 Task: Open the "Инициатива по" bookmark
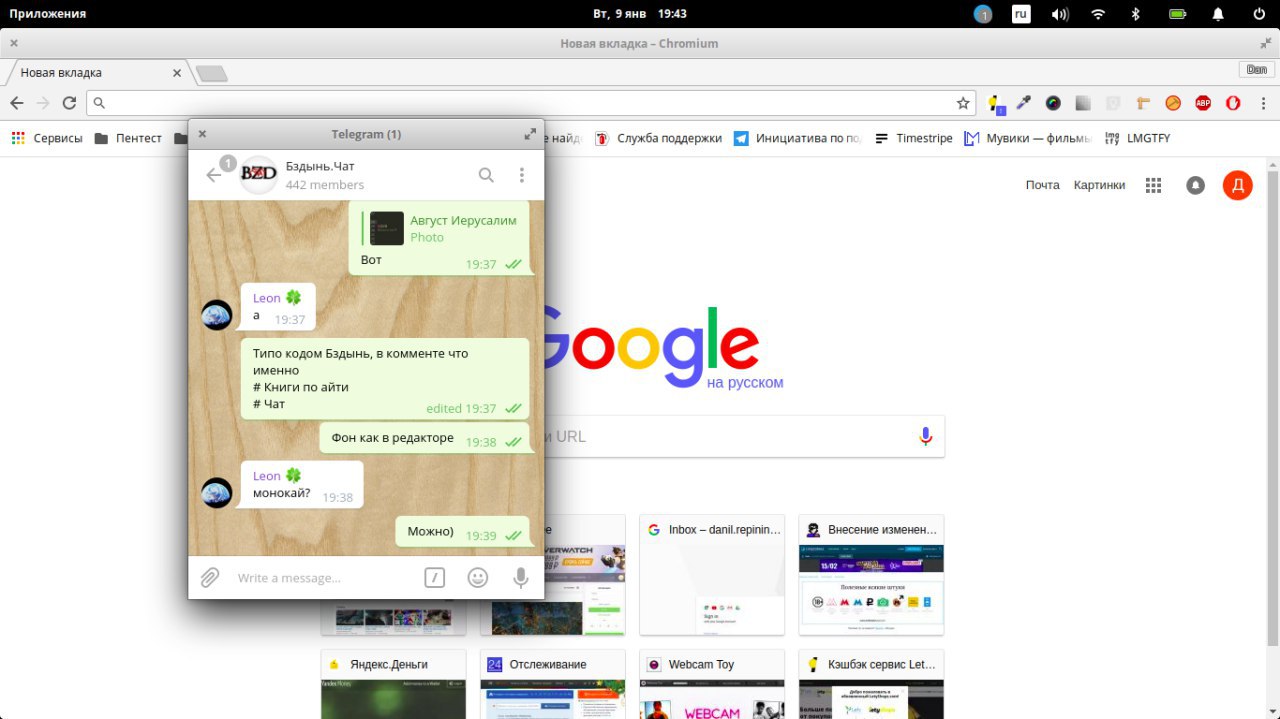tap(797, 138)
